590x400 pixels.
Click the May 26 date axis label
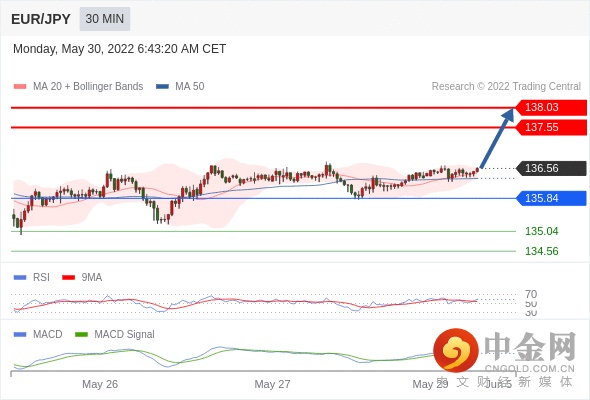pyautogui.click(x=100, y=384)
